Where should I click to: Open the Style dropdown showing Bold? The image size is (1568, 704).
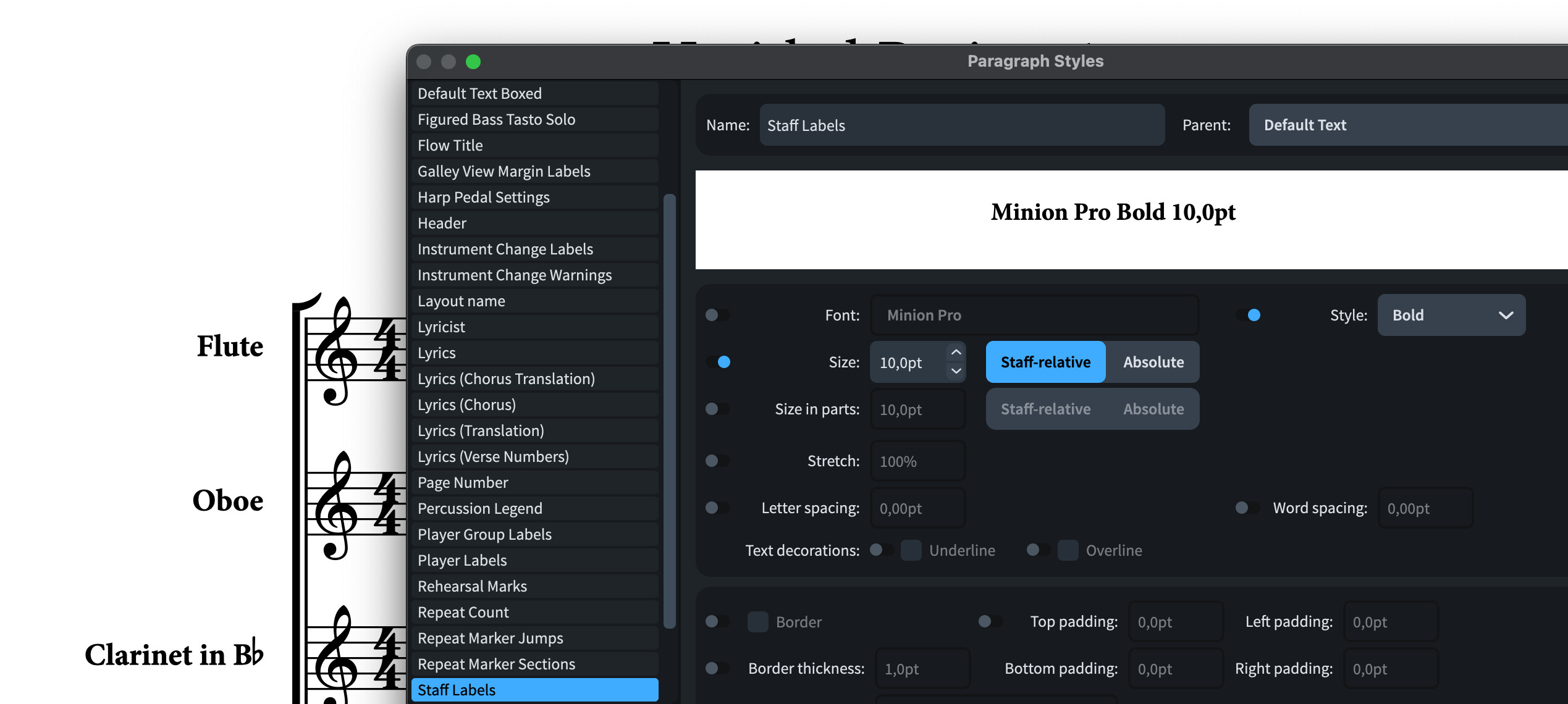(1451, 316)
